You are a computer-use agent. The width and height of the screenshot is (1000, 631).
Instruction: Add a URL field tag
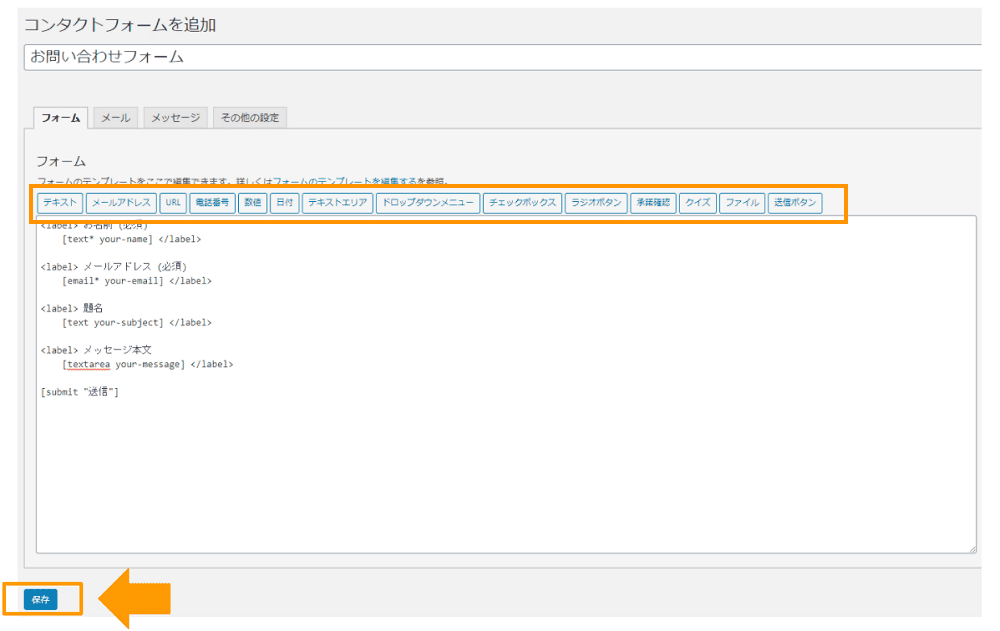(x=173, y=203)
